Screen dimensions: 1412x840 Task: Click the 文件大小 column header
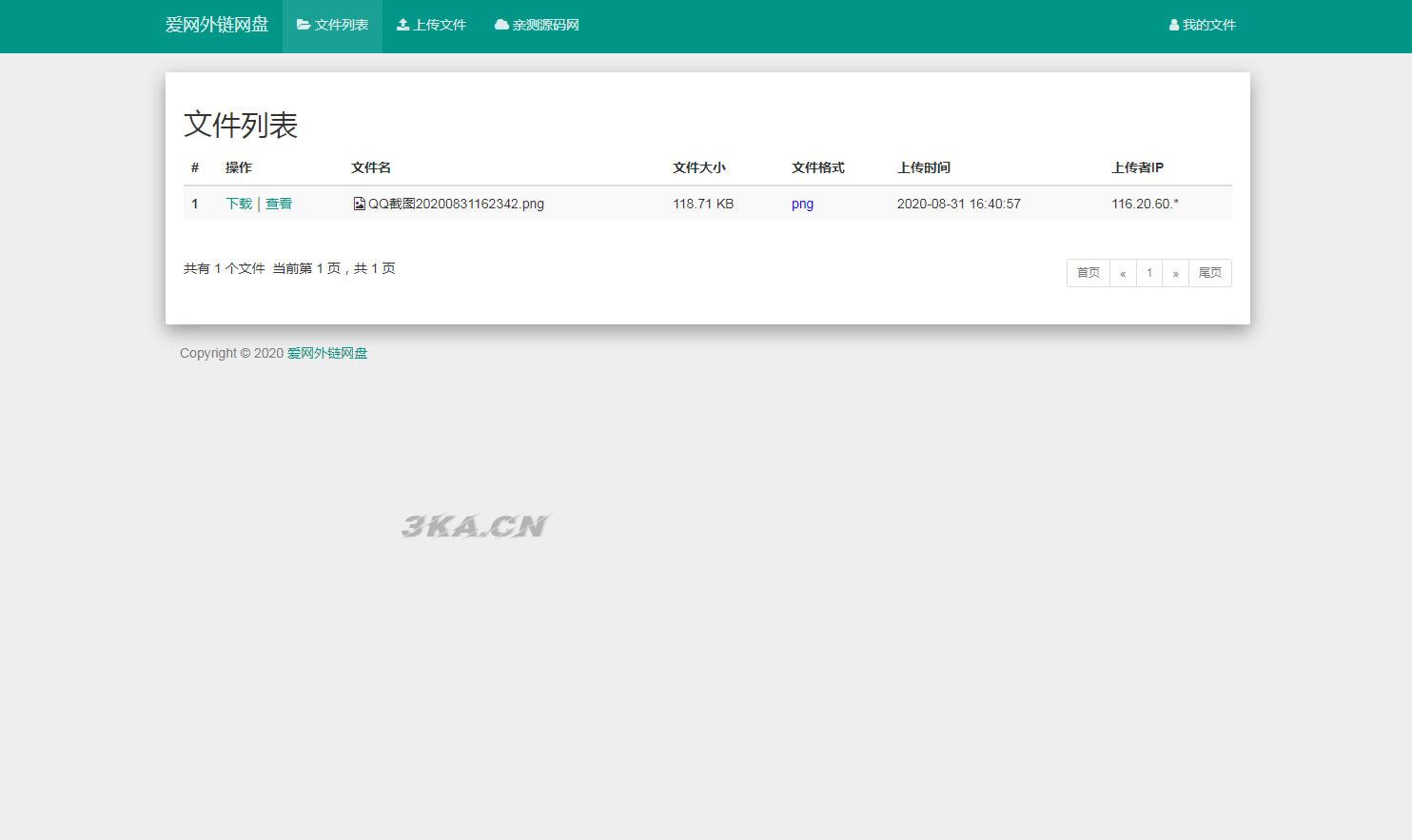click(699, 167)
